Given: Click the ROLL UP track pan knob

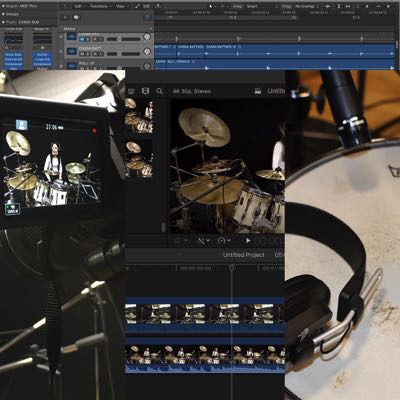Looking at the screenshot, I should (x=147, y=66).
